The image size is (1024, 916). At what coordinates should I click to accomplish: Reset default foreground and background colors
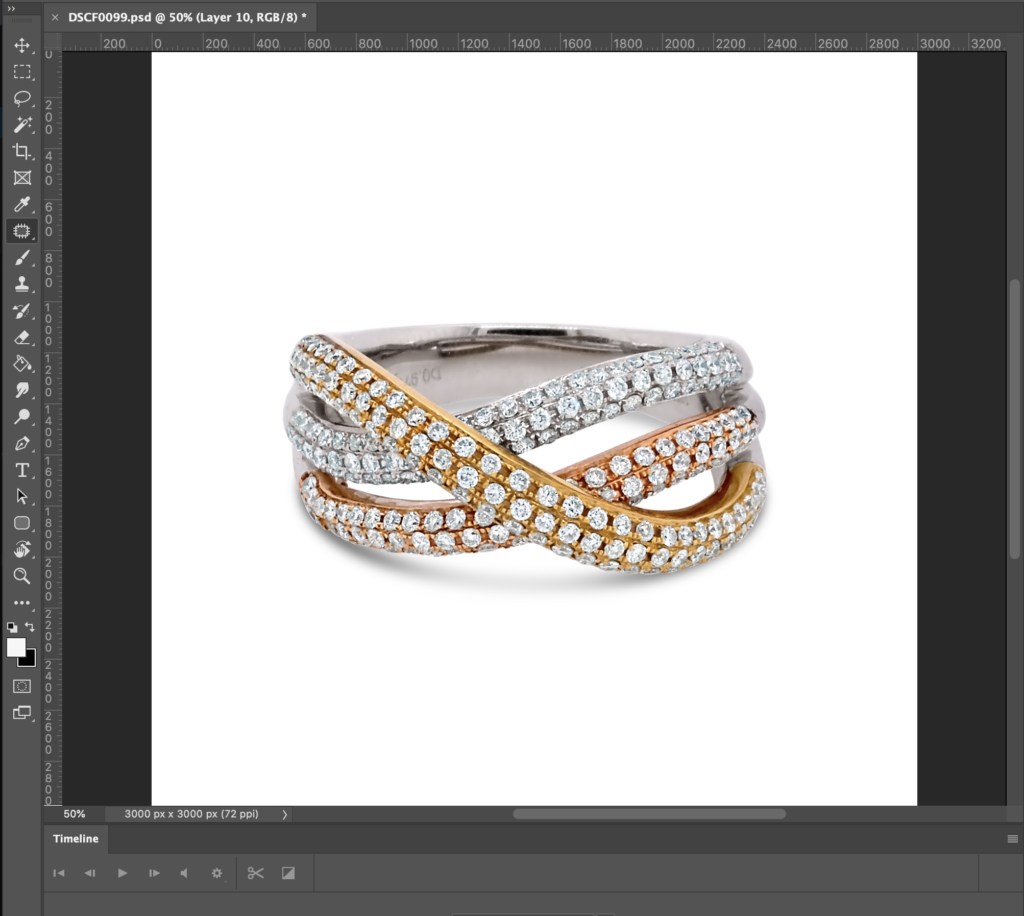pos(12,627)
